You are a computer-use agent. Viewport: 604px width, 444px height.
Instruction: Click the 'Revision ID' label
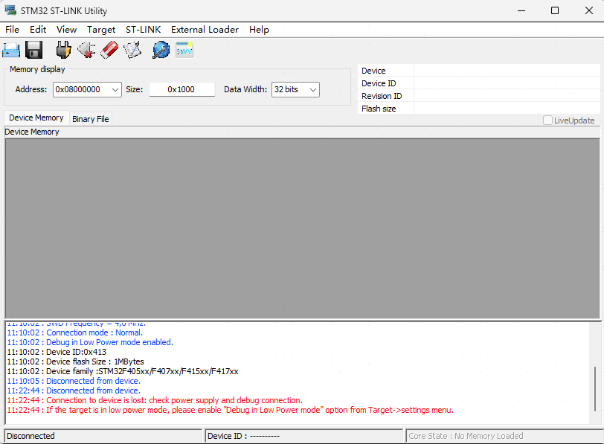coord(381,96)
